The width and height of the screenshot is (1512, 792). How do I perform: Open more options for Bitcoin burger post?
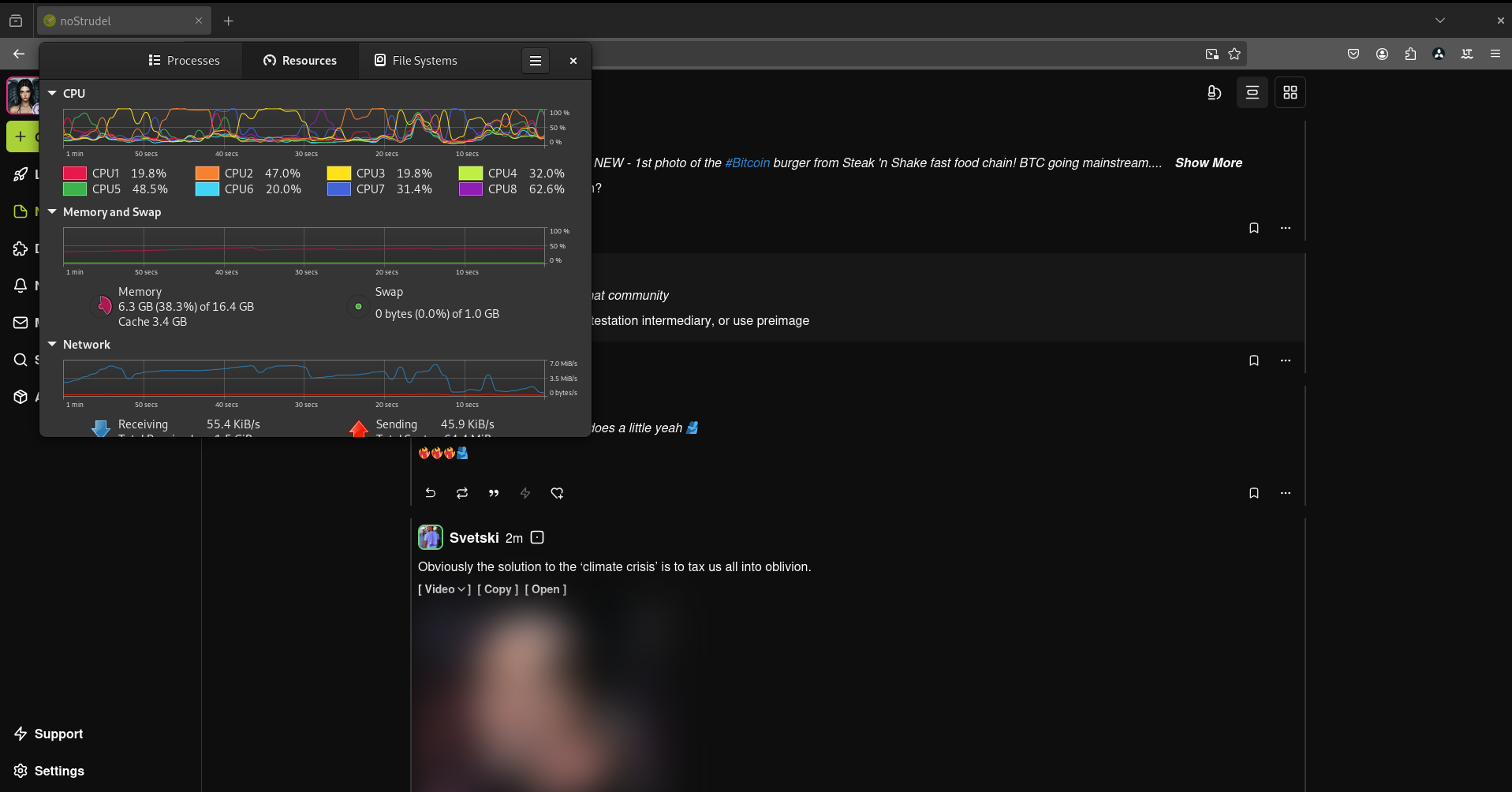tap(1286, 228)
